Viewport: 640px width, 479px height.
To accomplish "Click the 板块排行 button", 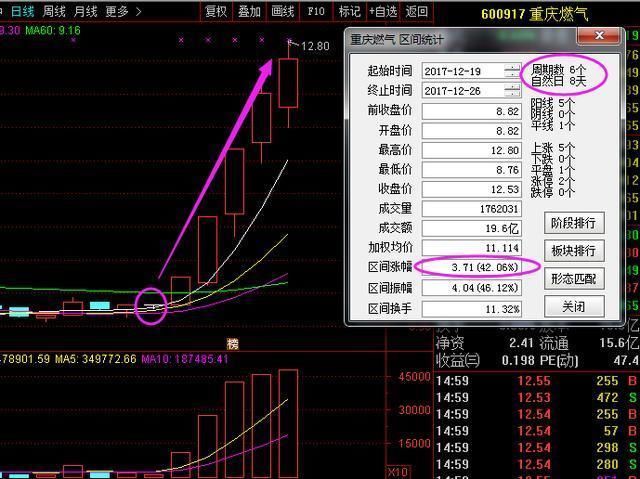I will 573,251.
